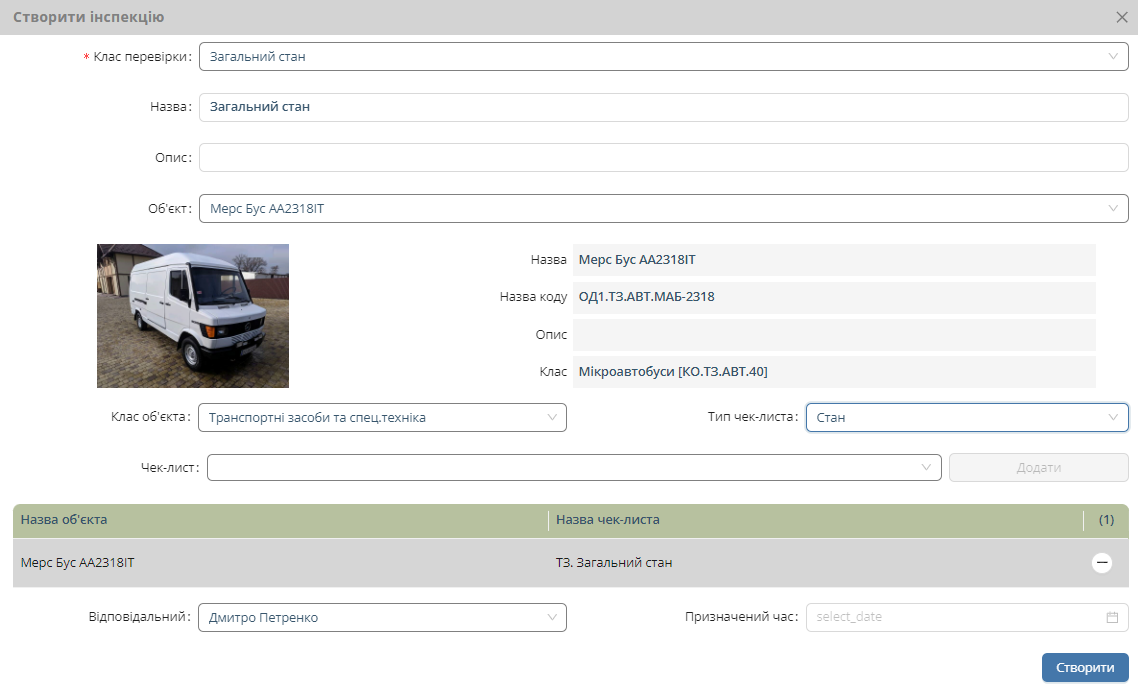The image size is (1138, 695).
Task: Open the Тип чек-листа dropdown showing Стан
Action: (x=965, y=417)
